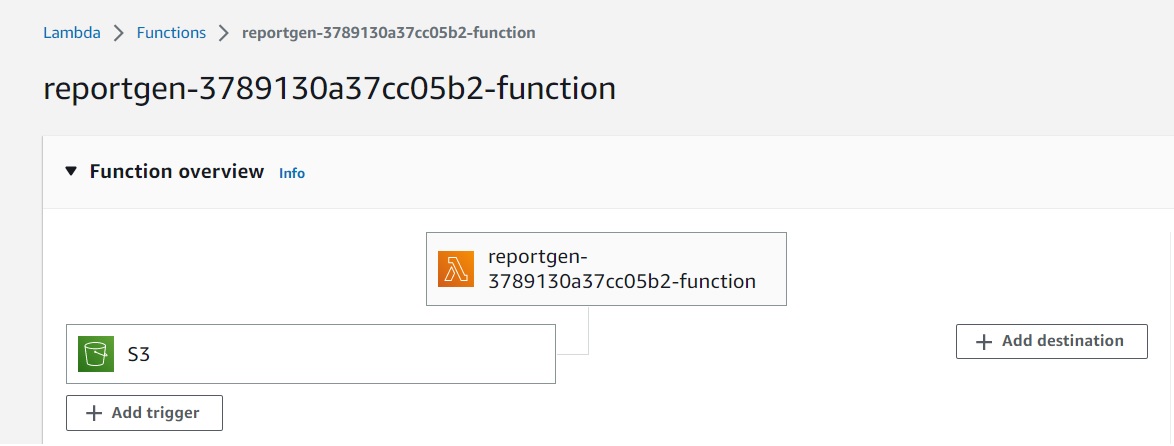Viewport: 1174px width, 446px height.
Task: Click the plus icon in Add destination
Action: 984,341
